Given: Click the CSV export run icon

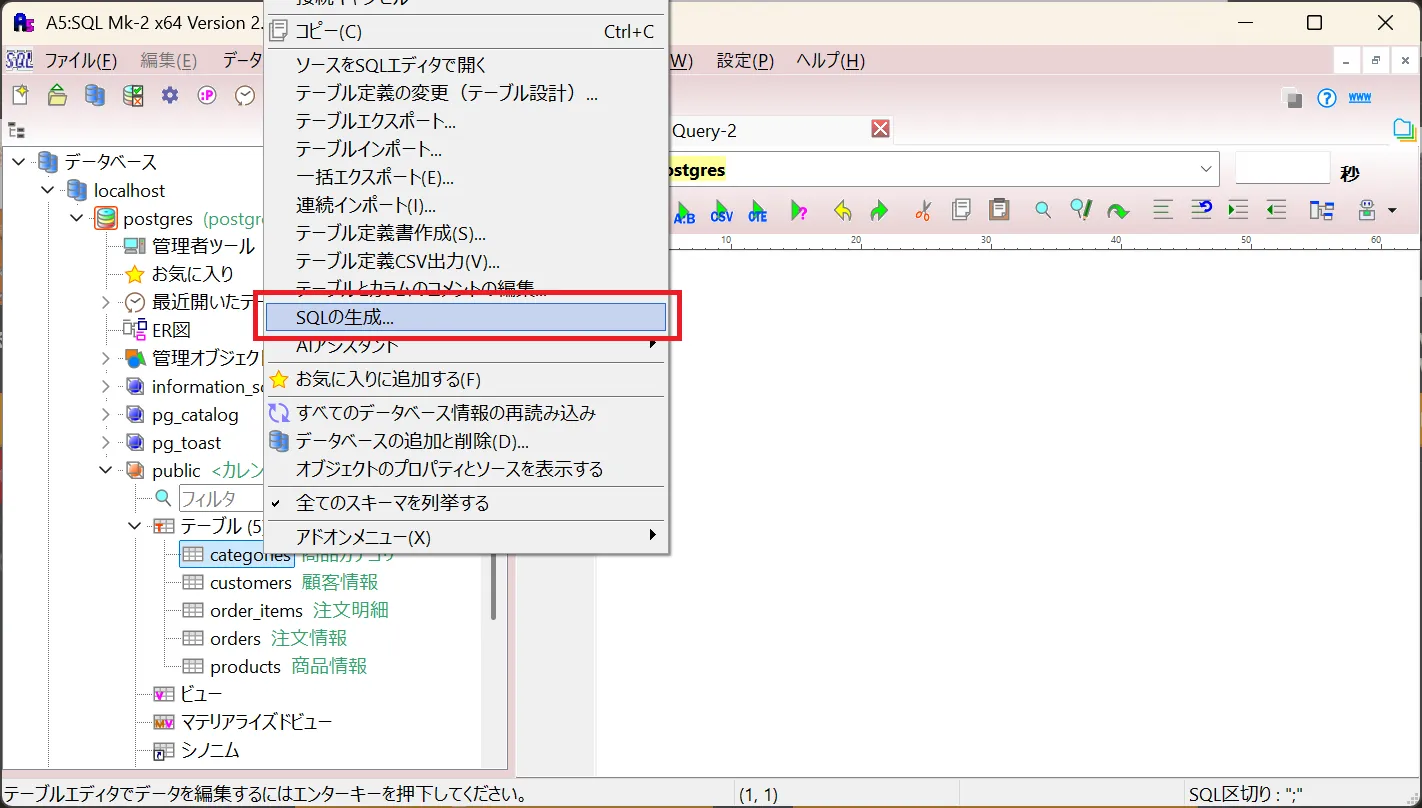Looking at the screenshot, I should click(x=721, y=211).
